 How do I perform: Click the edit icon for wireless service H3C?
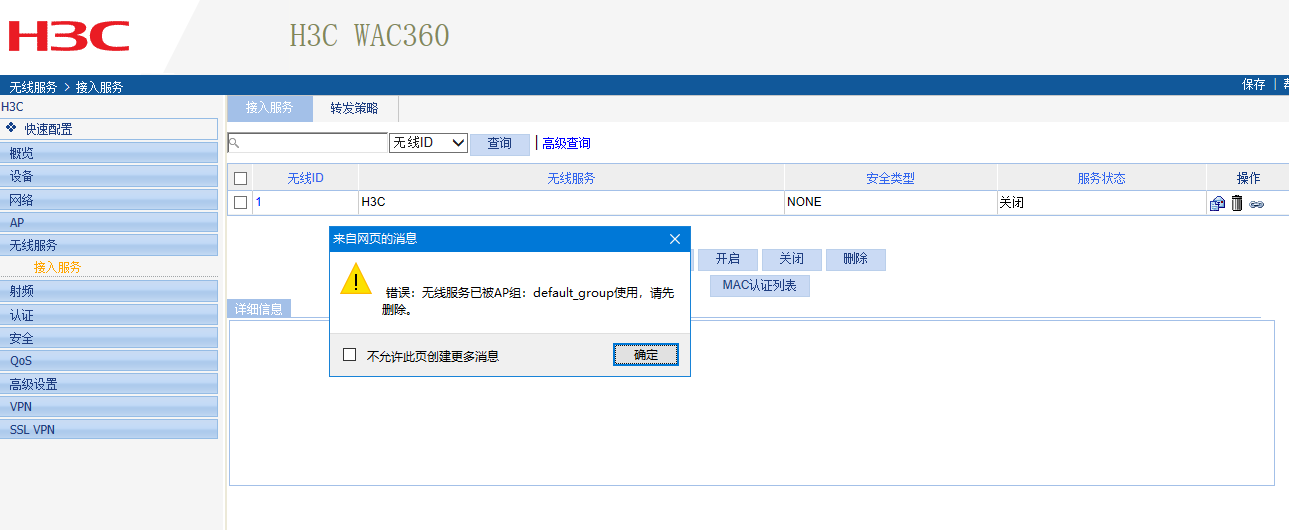[1217, 203]
